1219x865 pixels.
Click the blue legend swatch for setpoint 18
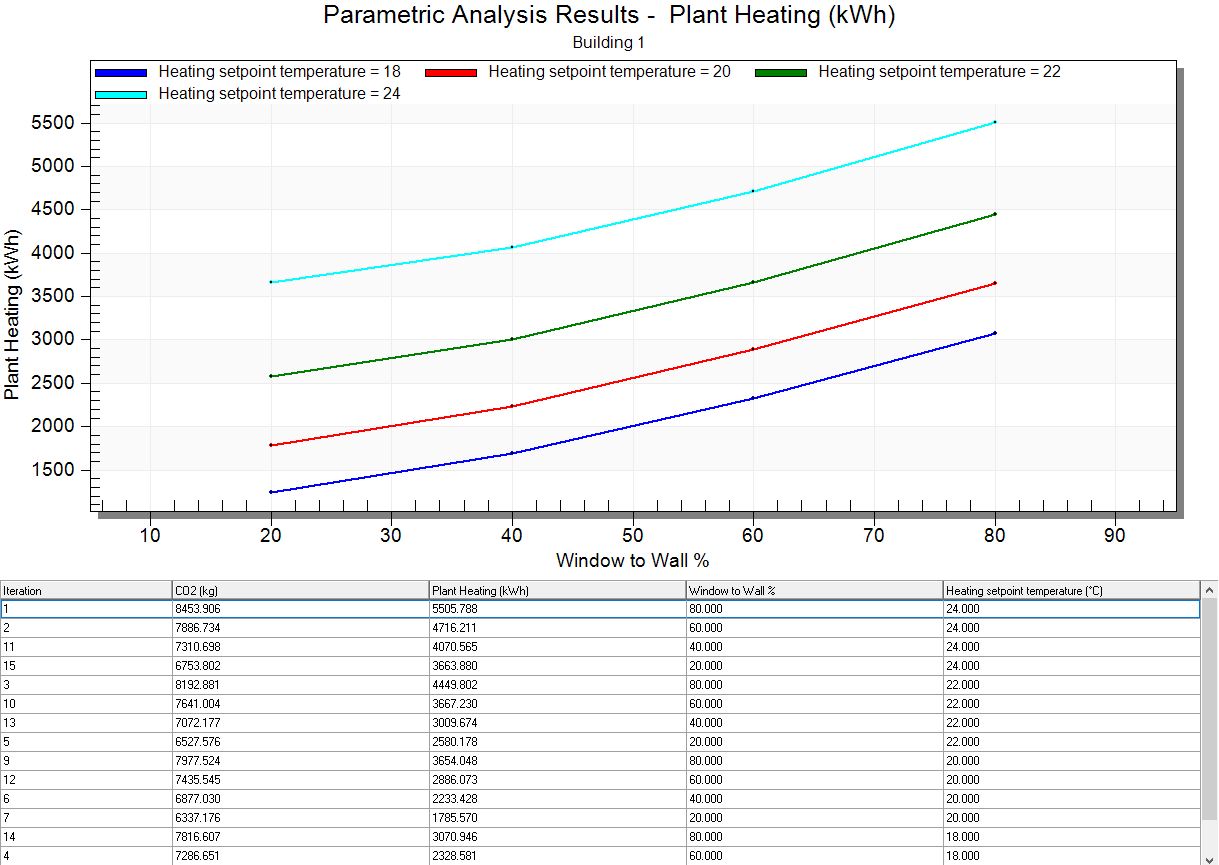(x=121, y=73)
